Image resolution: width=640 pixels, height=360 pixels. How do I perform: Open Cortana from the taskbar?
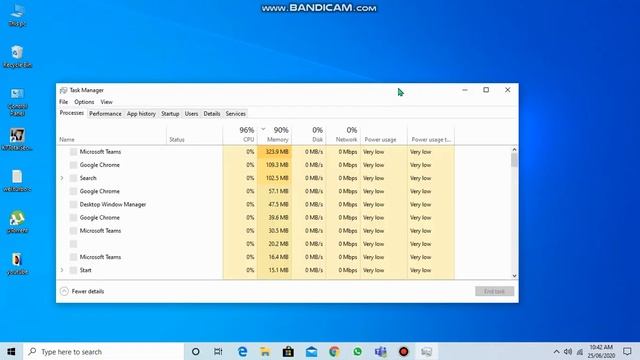click(x=196, y=351)
